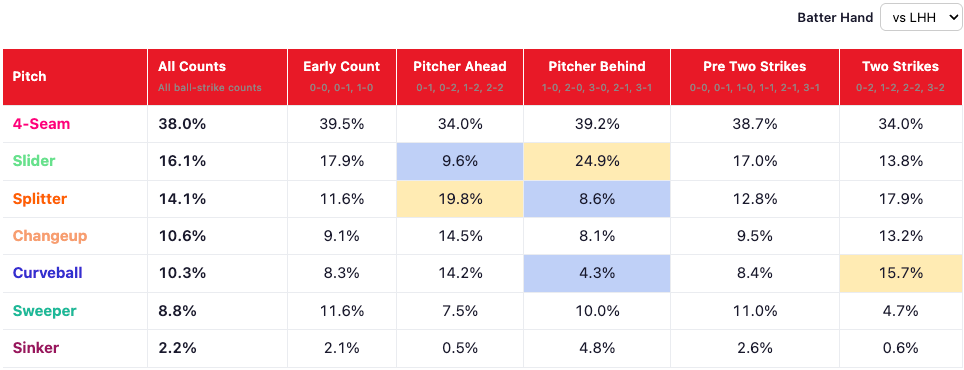
Task: Click the blue-highlighted 9.6% Slider cell
Action: coord(460,162)
